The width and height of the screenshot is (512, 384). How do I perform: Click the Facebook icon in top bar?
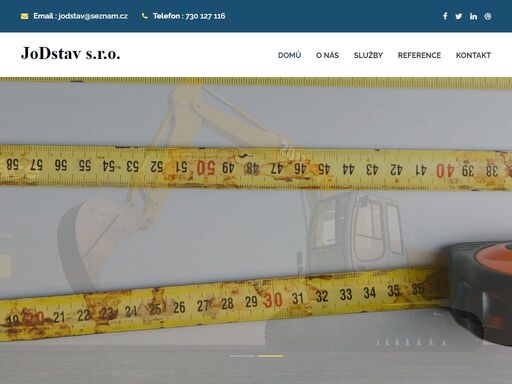[445, 16]
